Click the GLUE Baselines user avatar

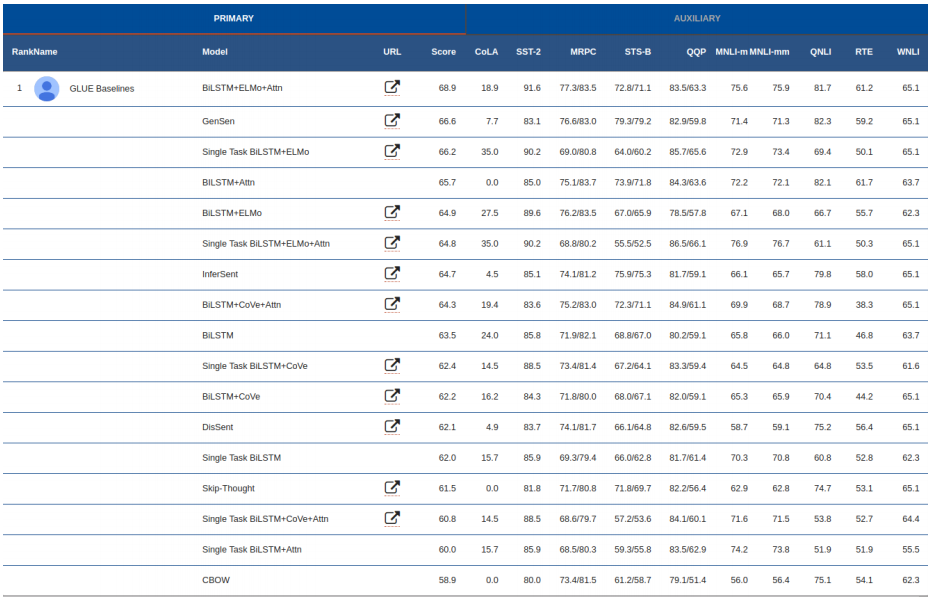click(46, 89)
